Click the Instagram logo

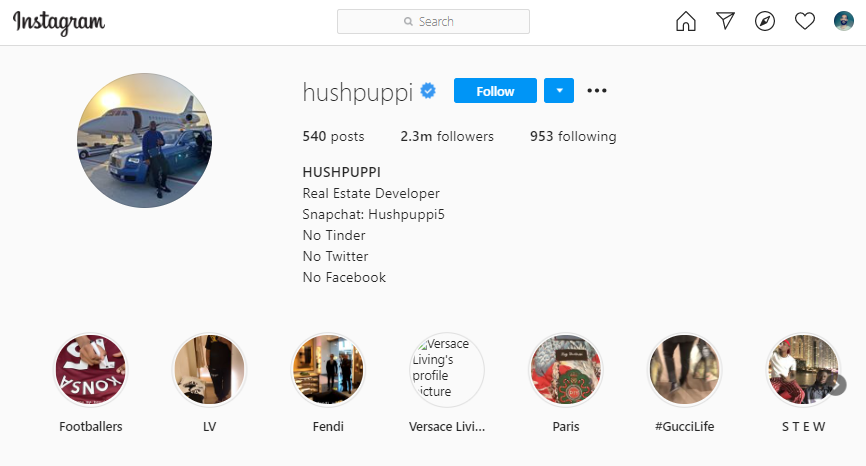(59, 23)
